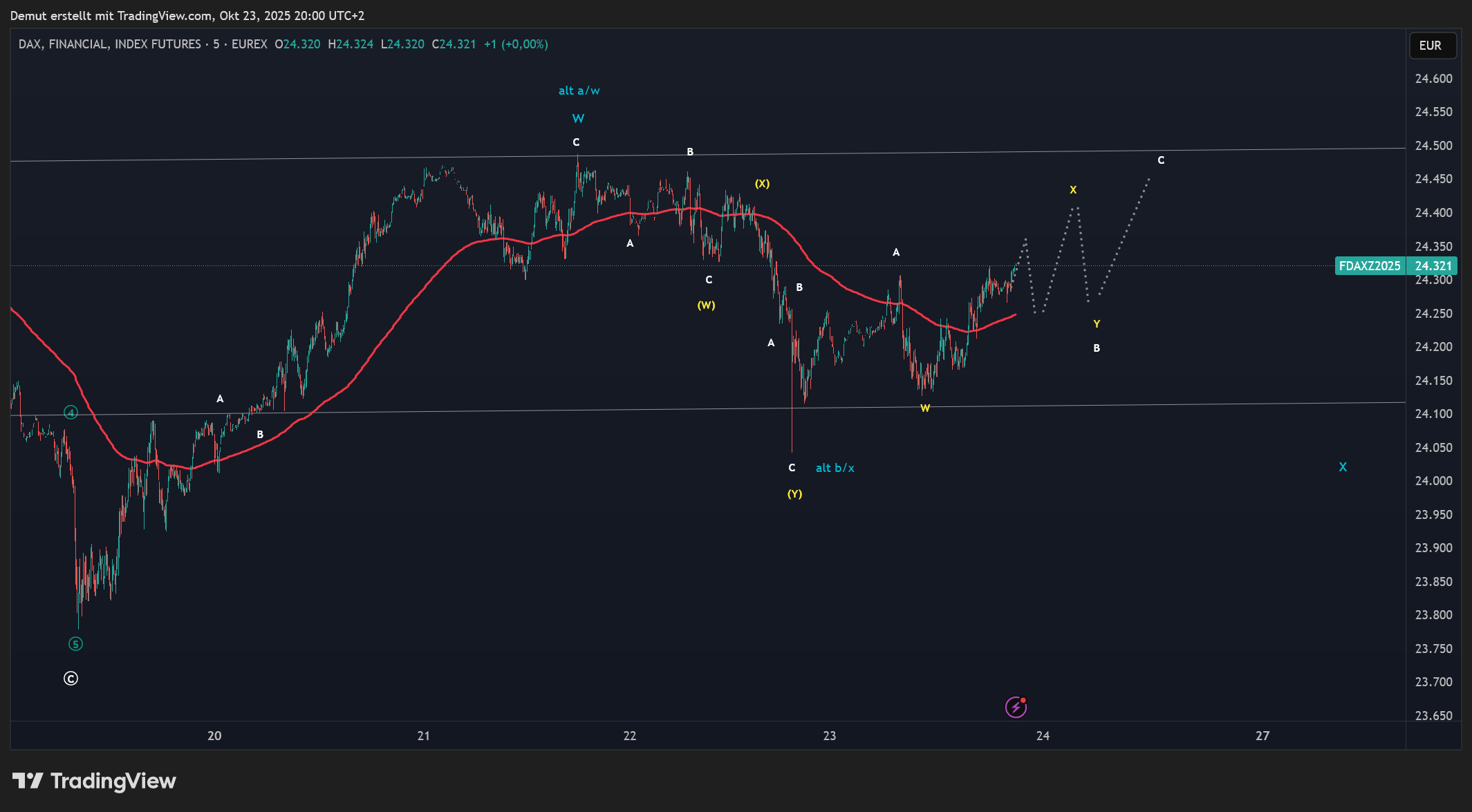The height and width of the screenshot is (812, 1472).
Task: Select the green circled 4 wave marker
Action: 71,413
